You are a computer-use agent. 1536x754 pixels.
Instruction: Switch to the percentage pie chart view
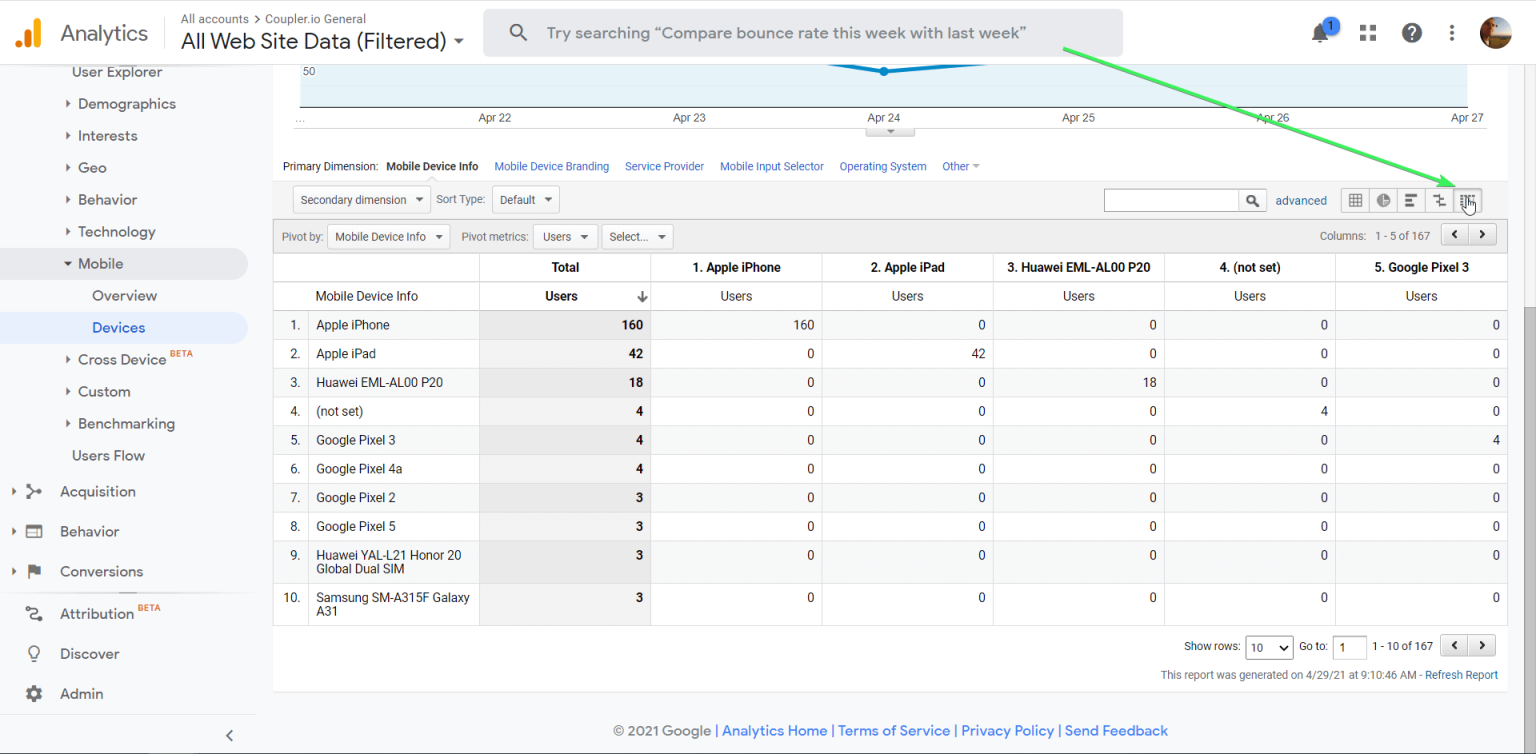(x=1383, y=200)
